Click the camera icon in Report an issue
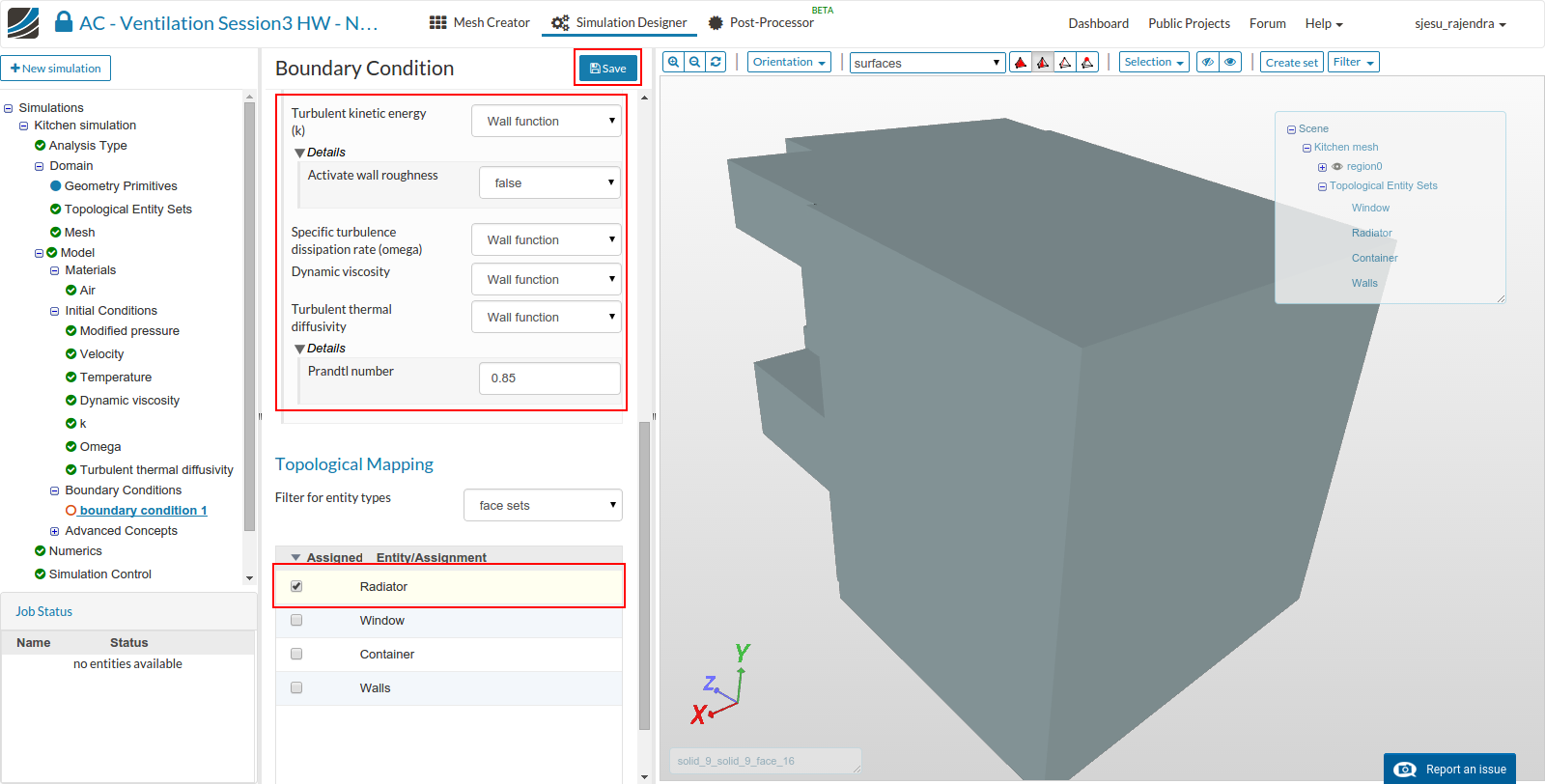Screen dimensions: 1545x784 1405,770
